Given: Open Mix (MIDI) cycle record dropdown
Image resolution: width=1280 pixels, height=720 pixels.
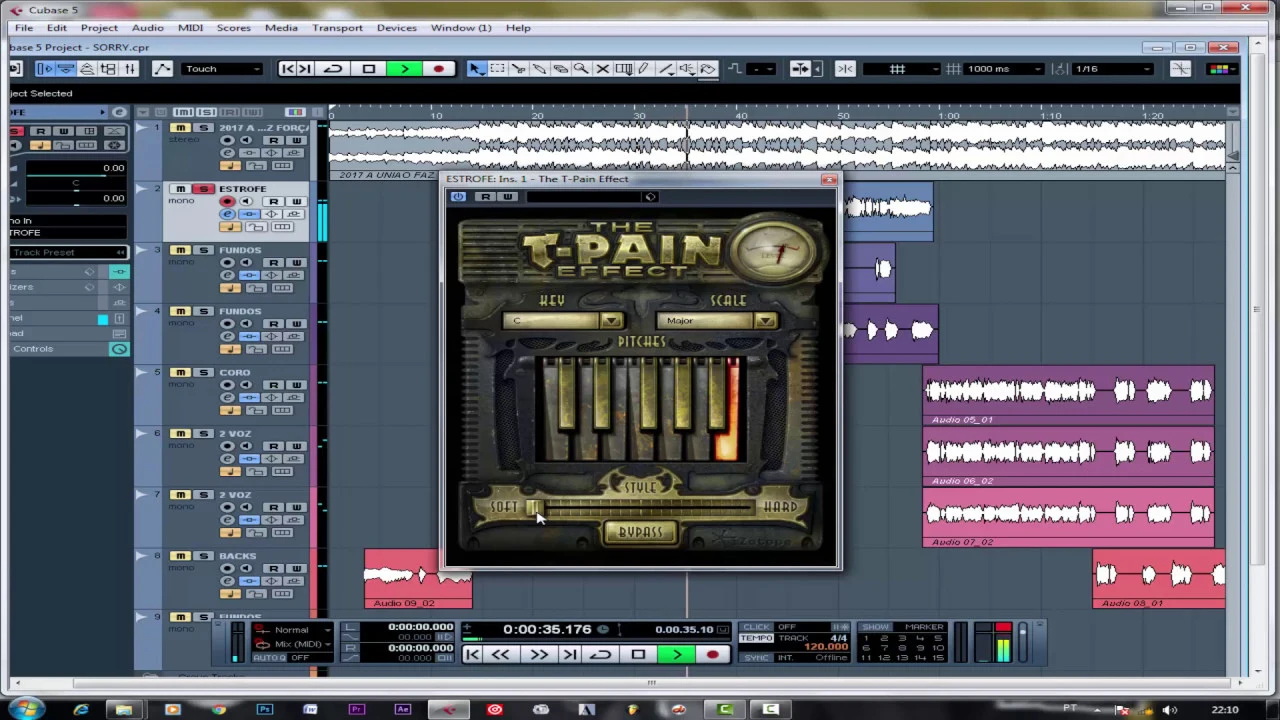Looking at the screenshot, I should tap(293, 643).
